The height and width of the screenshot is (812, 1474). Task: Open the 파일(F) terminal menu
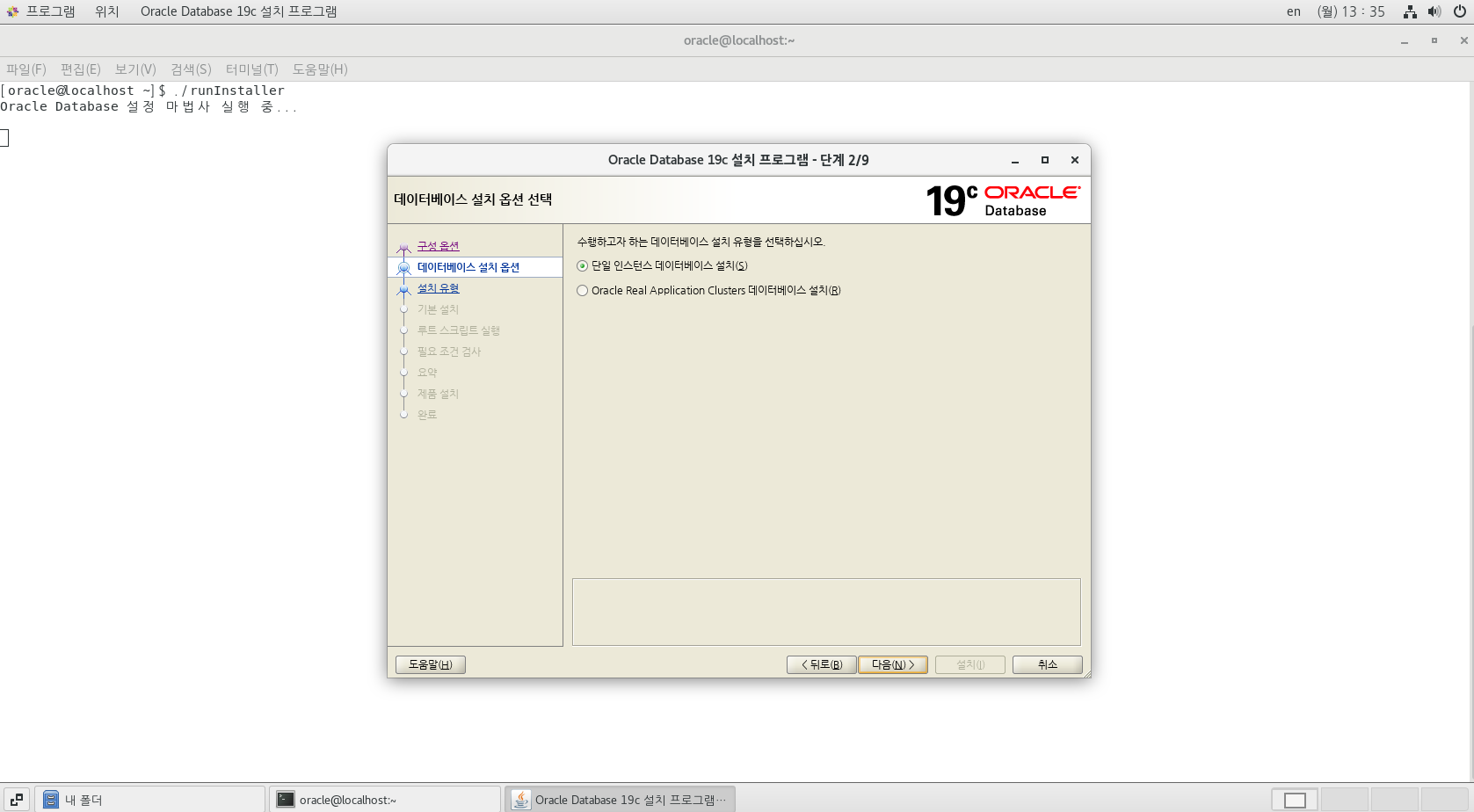pyautogui.click(x=26, y=69)
